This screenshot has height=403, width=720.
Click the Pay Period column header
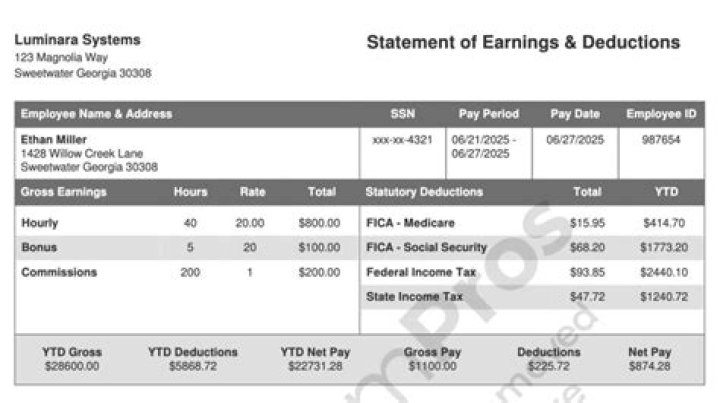[x=489, y=114]
